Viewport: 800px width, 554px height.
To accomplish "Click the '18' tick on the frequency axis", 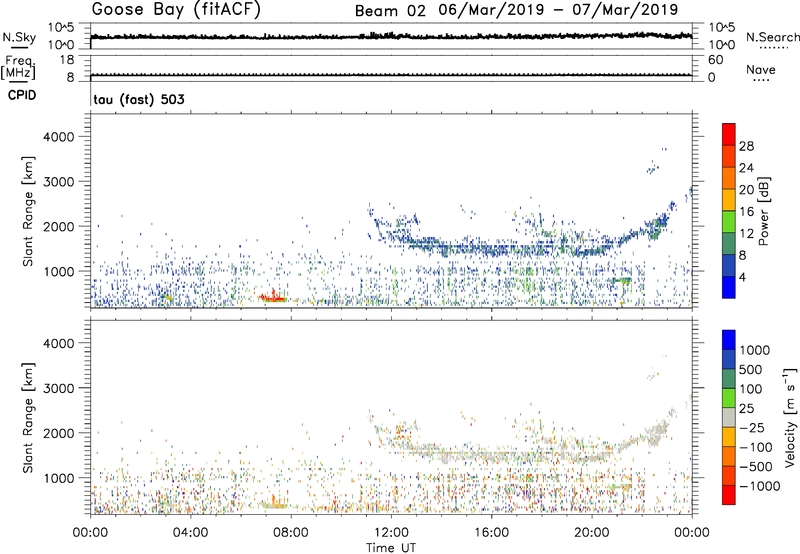I will (x=67, y=60).
